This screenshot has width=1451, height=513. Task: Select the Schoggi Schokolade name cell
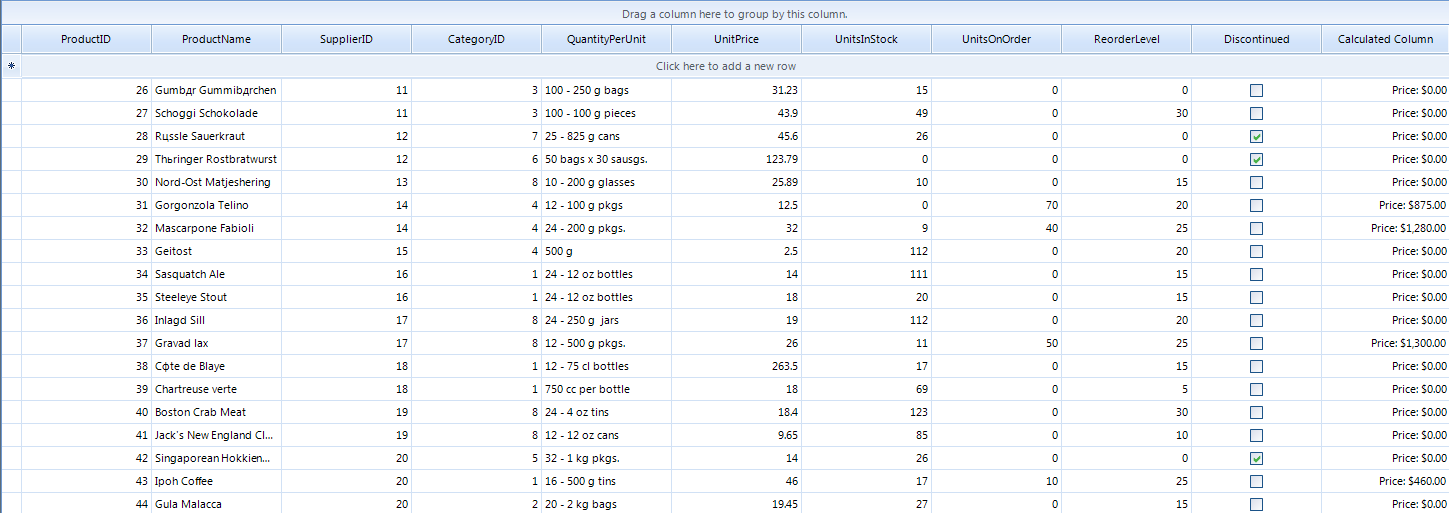point(216,113)
